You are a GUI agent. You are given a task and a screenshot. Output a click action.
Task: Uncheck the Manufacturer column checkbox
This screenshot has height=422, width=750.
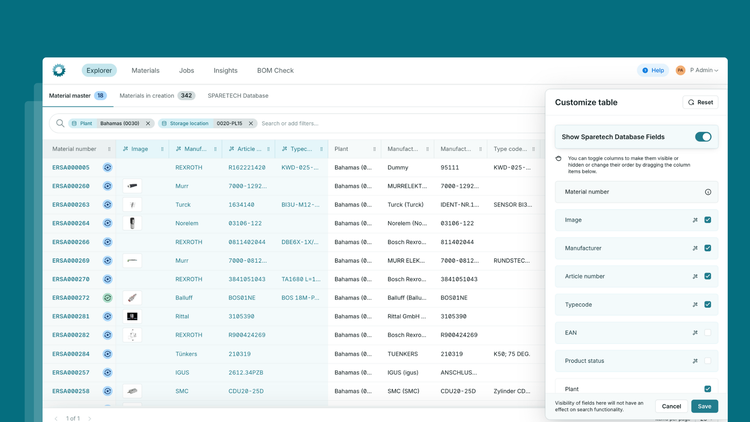708,248
